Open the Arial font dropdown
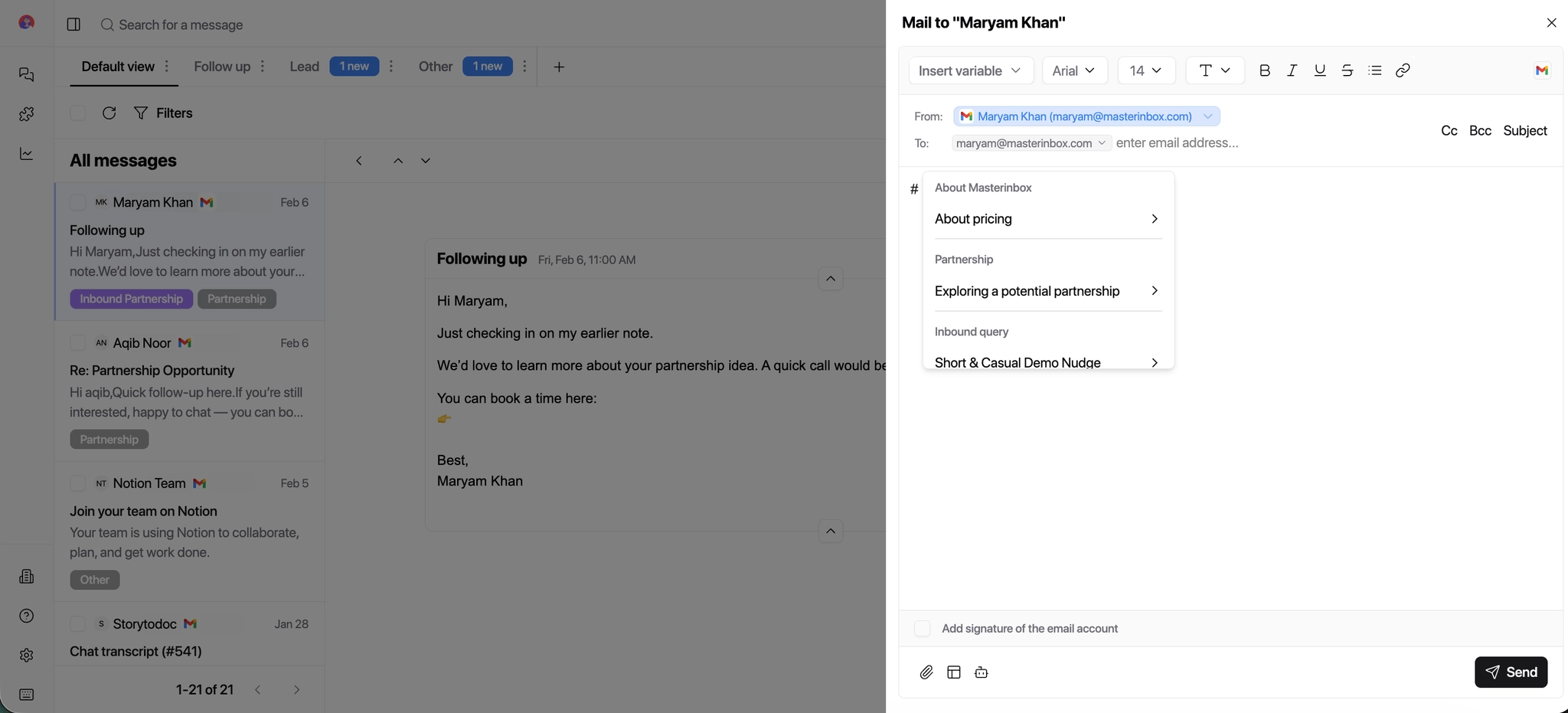The image size is (1568, 713). click(x=1074, y=70)
